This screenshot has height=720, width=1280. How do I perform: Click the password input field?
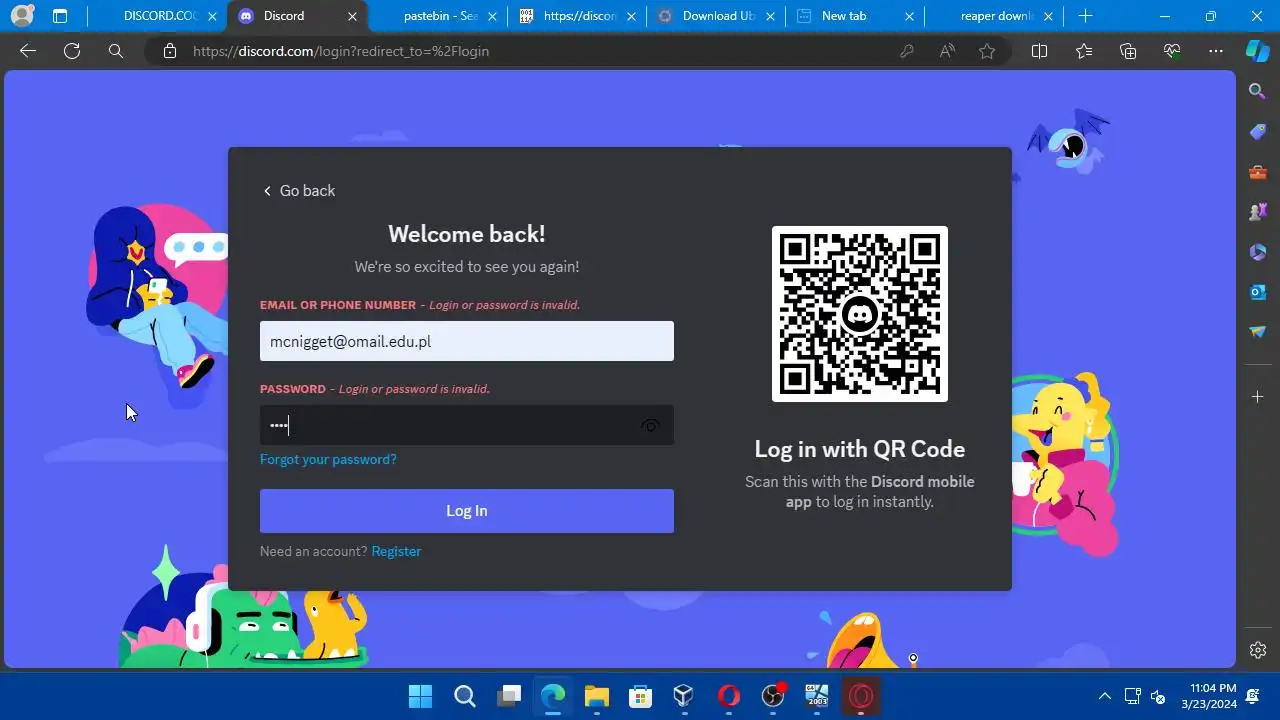467,425
